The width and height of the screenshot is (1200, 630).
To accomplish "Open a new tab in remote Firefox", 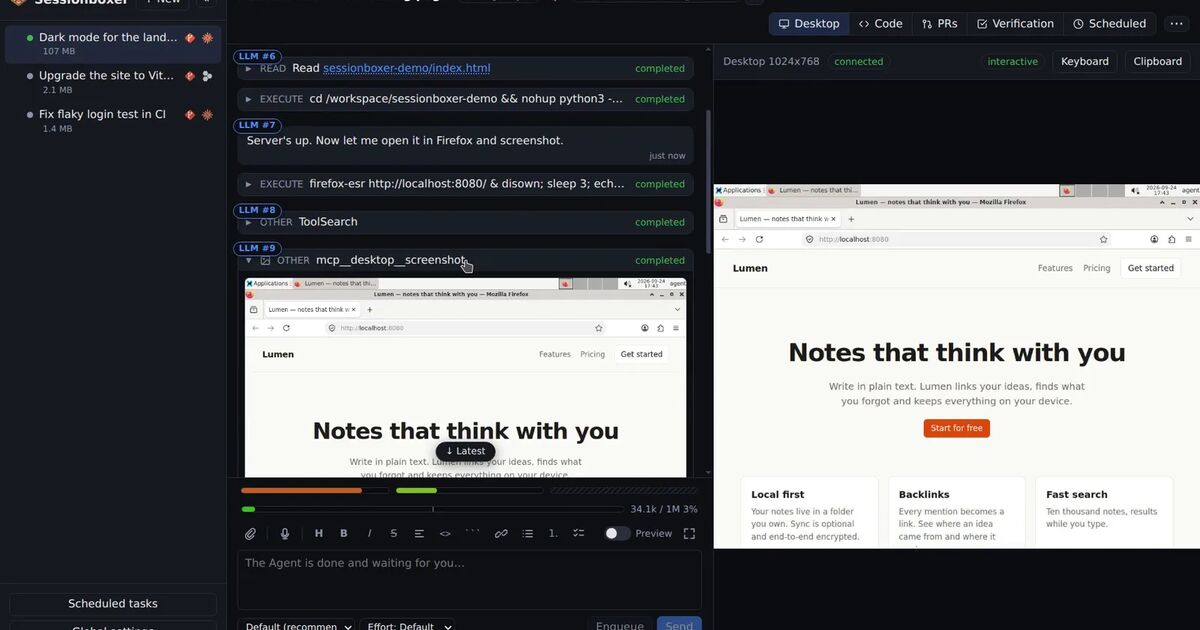I will click(851, 218).
